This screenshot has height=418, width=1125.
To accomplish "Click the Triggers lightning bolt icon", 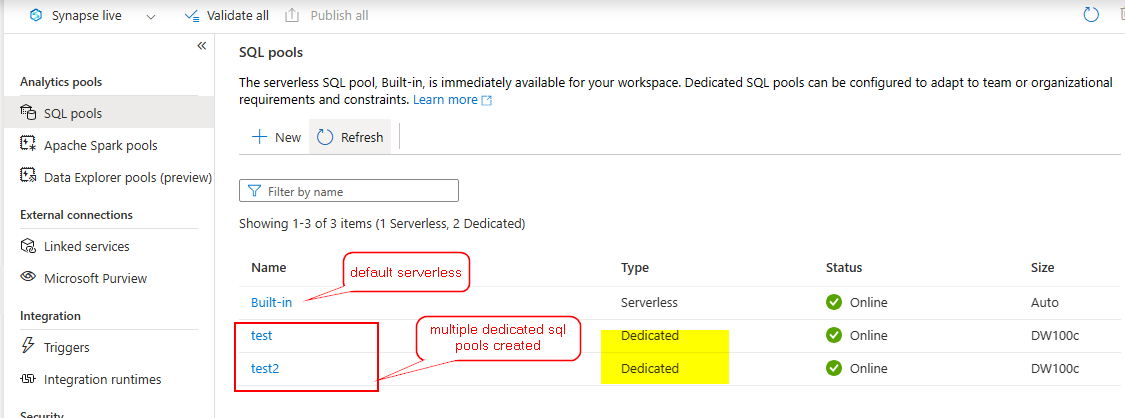I will (28, 347).
